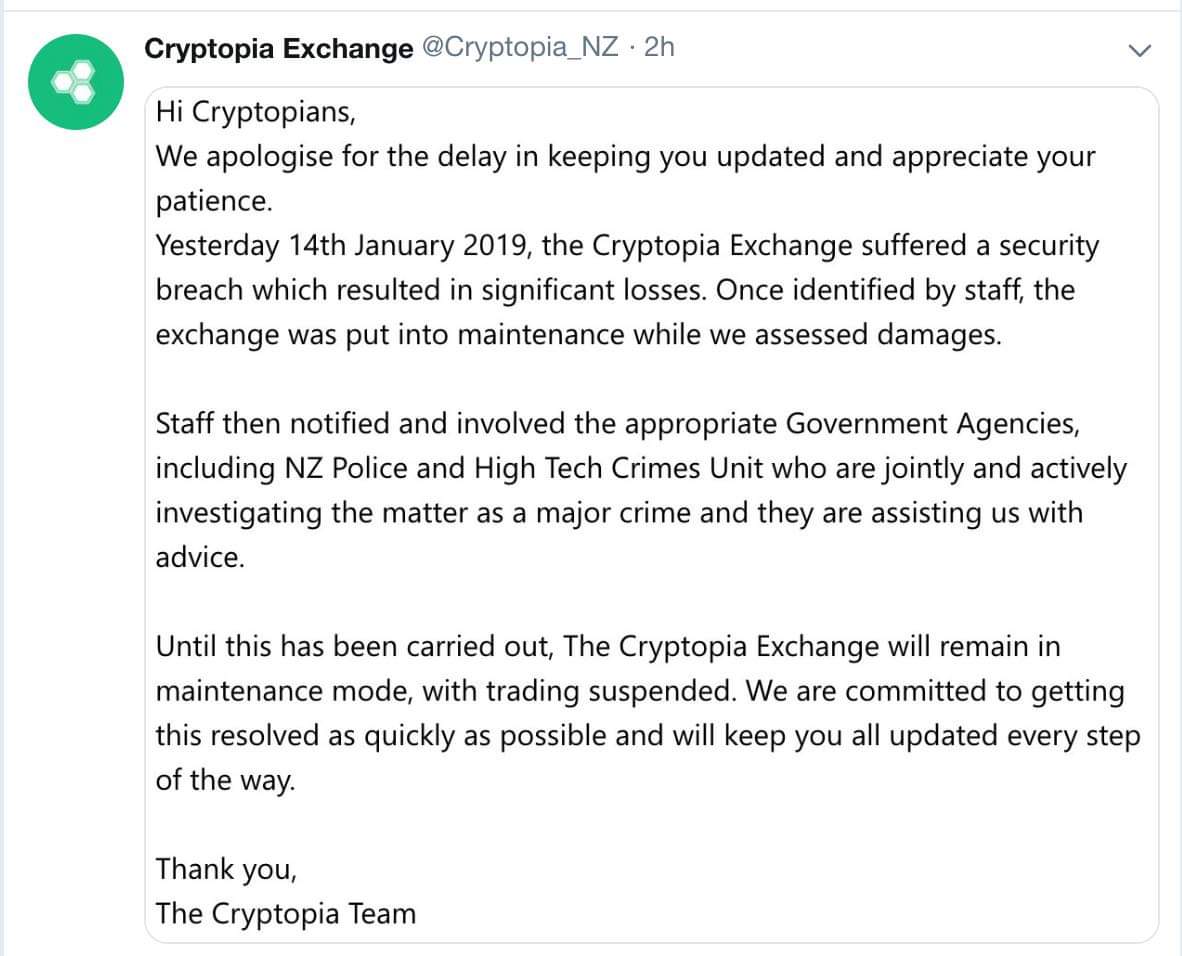This screenshot has width=1182, height=956.
Task: Click the @Cryptopia_NZ handle
Action: [521, 48]
